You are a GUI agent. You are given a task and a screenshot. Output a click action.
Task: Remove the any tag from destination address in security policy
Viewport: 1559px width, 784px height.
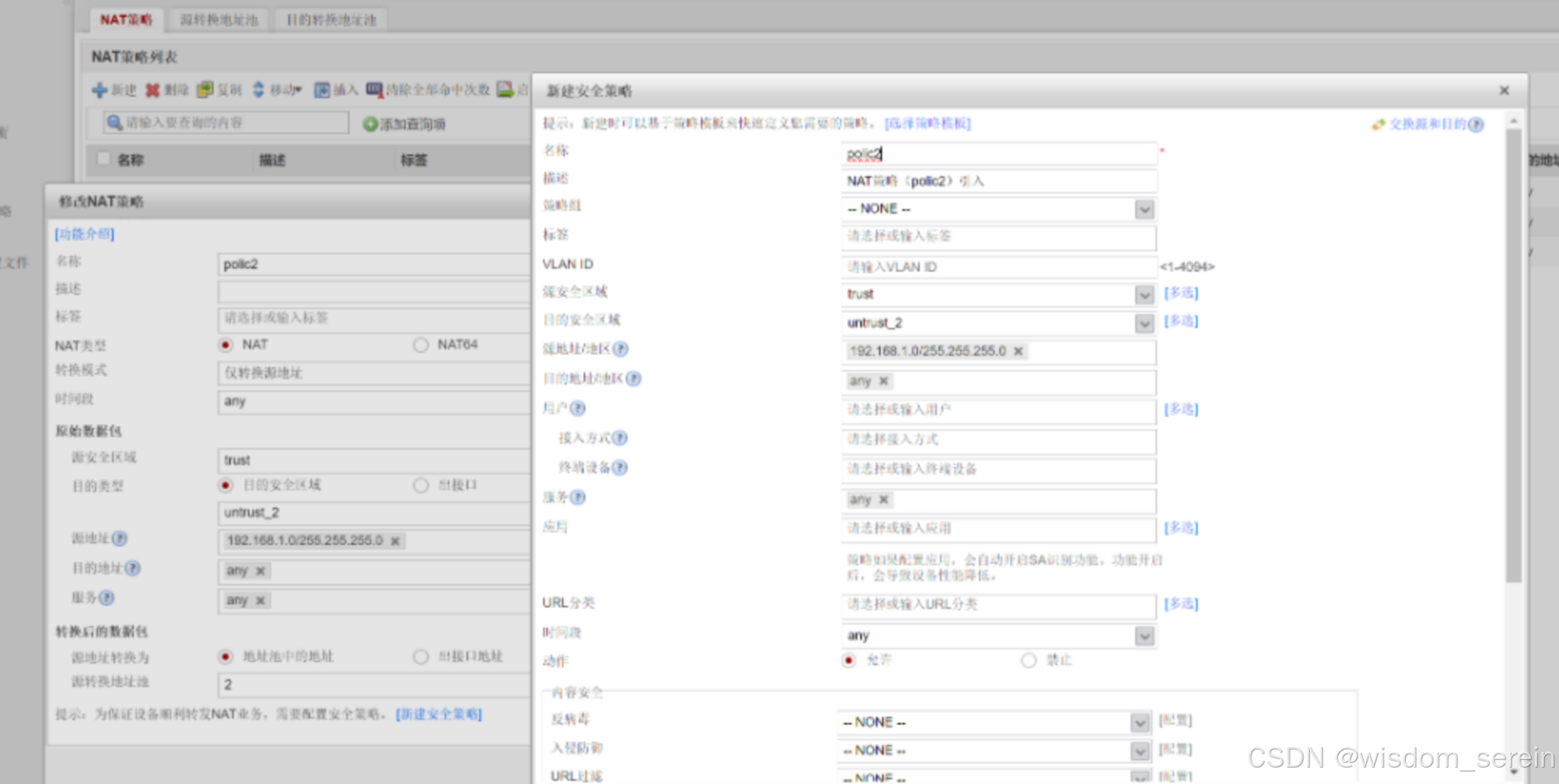click(x=883, y=381)
